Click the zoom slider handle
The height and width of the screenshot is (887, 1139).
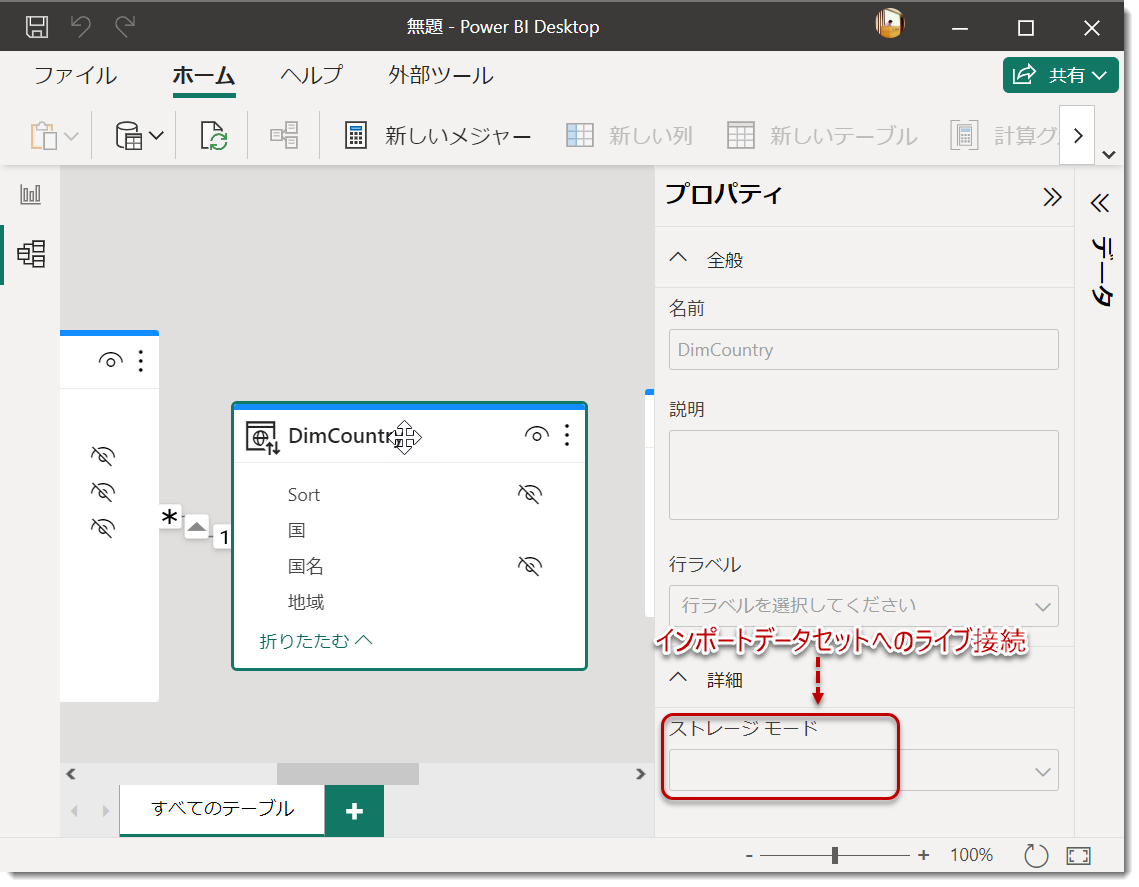[x=835, y=856]
